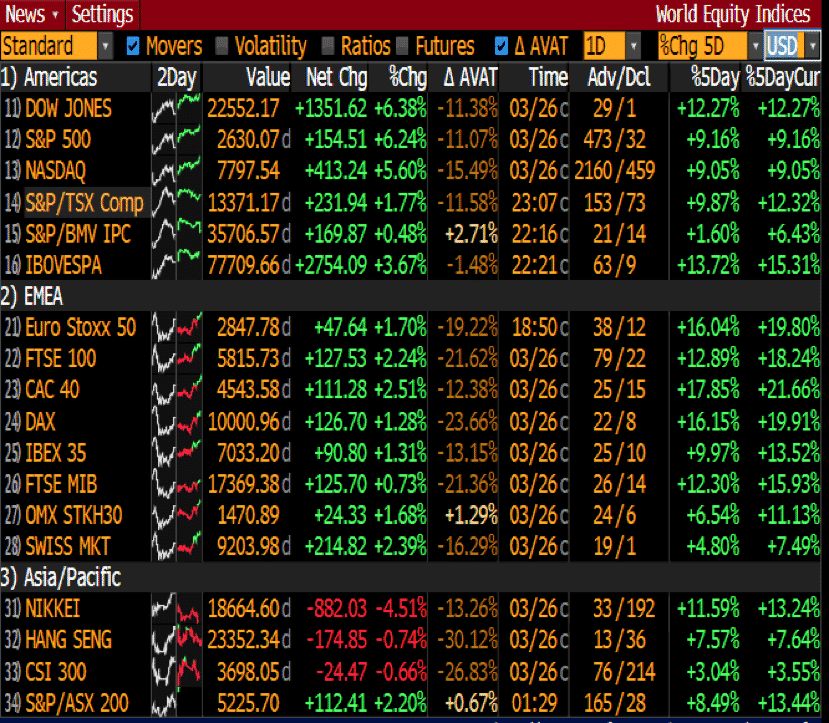Select the 2) EMEA section header
Image resolution: width=829 pixels, height=723 pixels.
pyautogui.click(x=32, y=296)
